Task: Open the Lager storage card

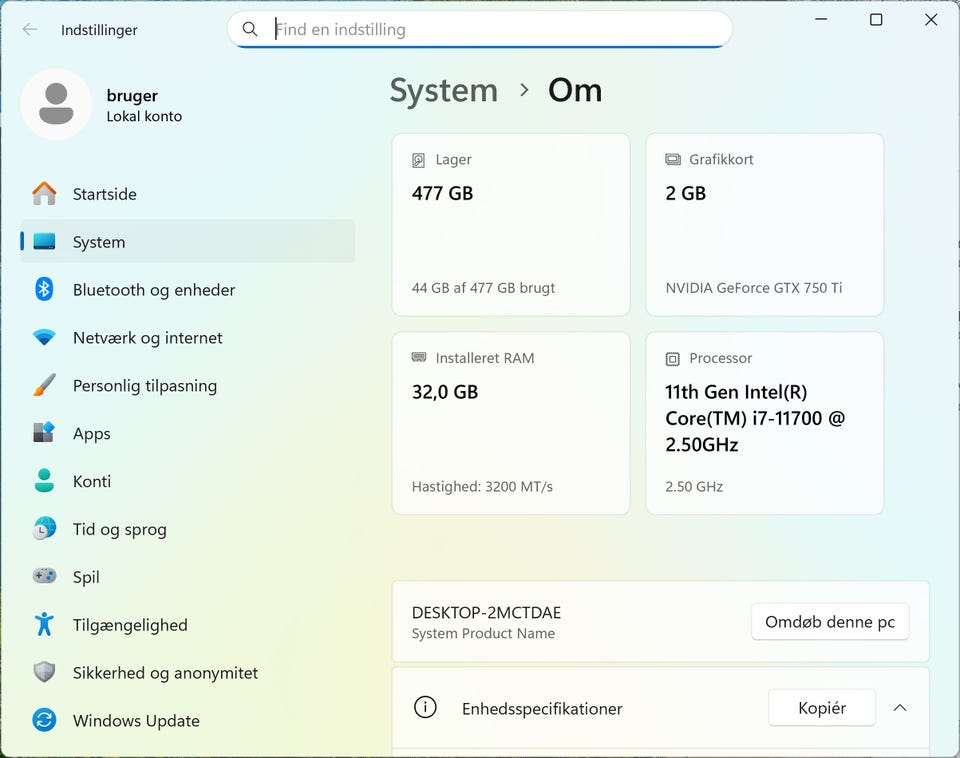Action: (511, 224)
